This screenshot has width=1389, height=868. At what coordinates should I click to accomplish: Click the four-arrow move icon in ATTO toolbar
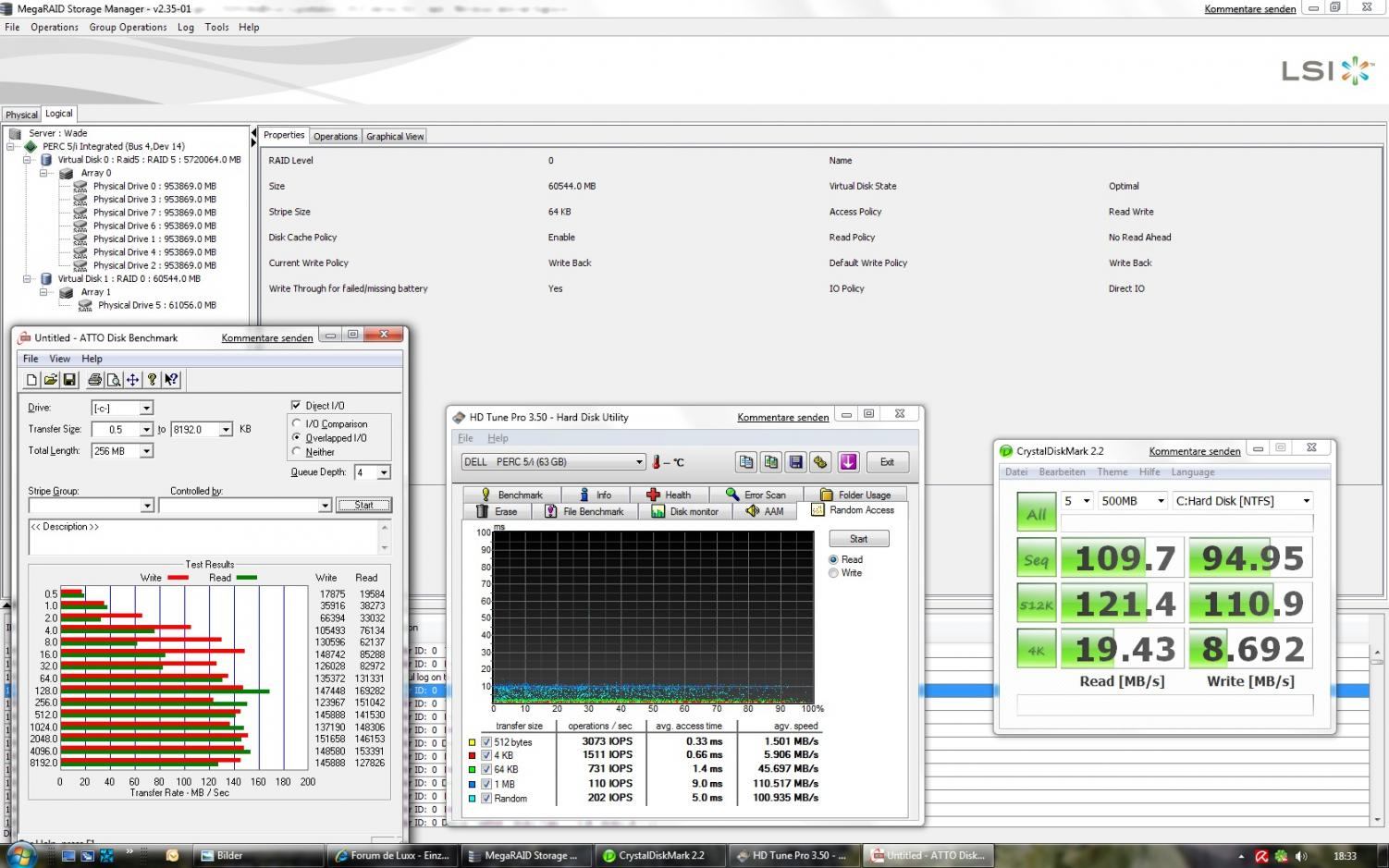tap(132, 380)
